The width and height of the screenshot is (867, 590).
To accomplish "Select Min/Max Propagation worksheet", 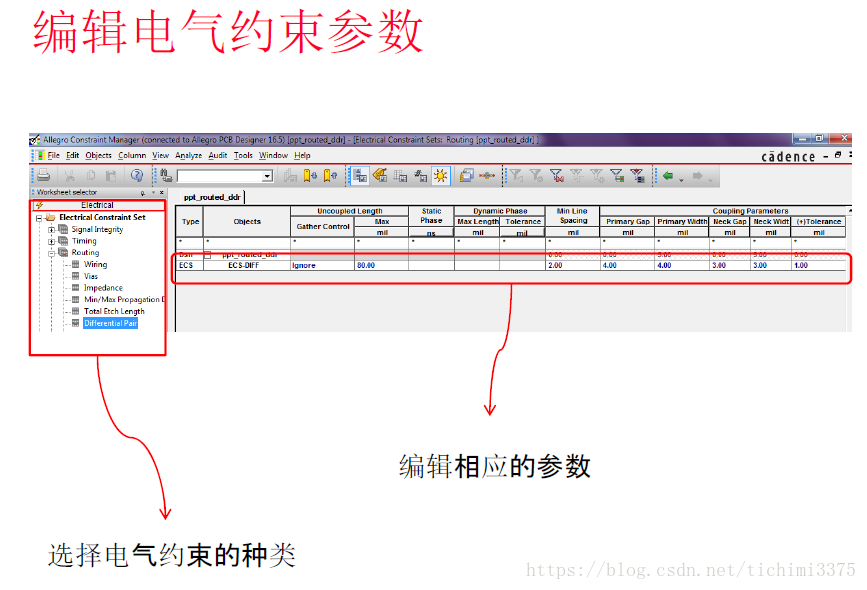I will [x=124, y=299].
